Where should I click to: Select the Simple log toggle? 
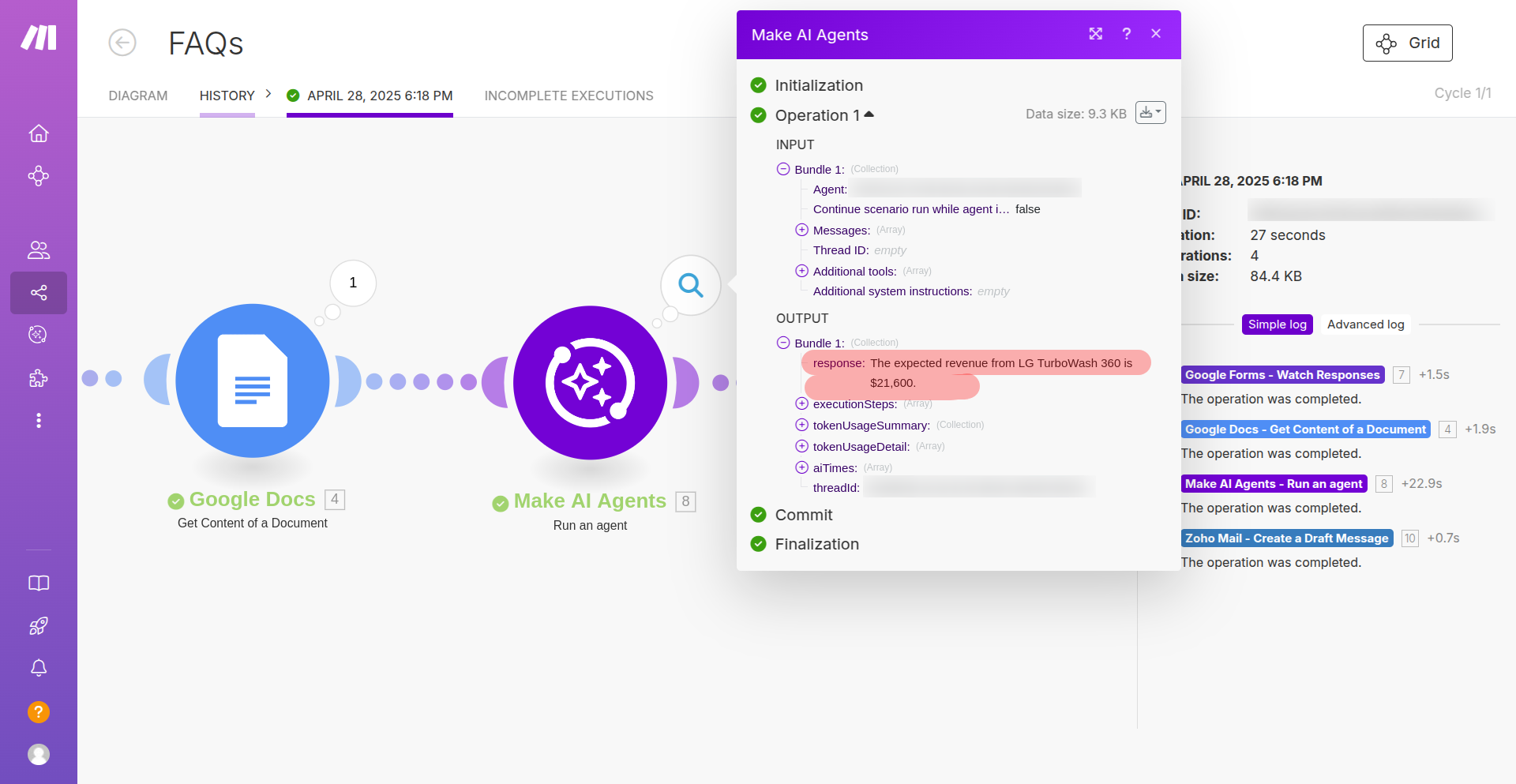click(x=1277, y=324)
